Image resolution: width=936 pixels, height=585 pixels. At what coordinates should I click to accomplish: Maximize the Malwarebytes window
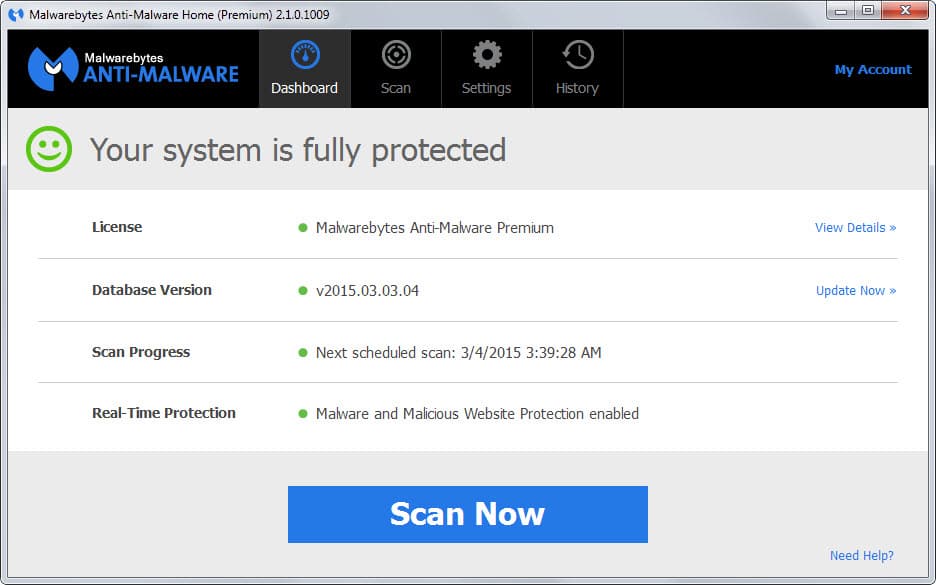868,10
